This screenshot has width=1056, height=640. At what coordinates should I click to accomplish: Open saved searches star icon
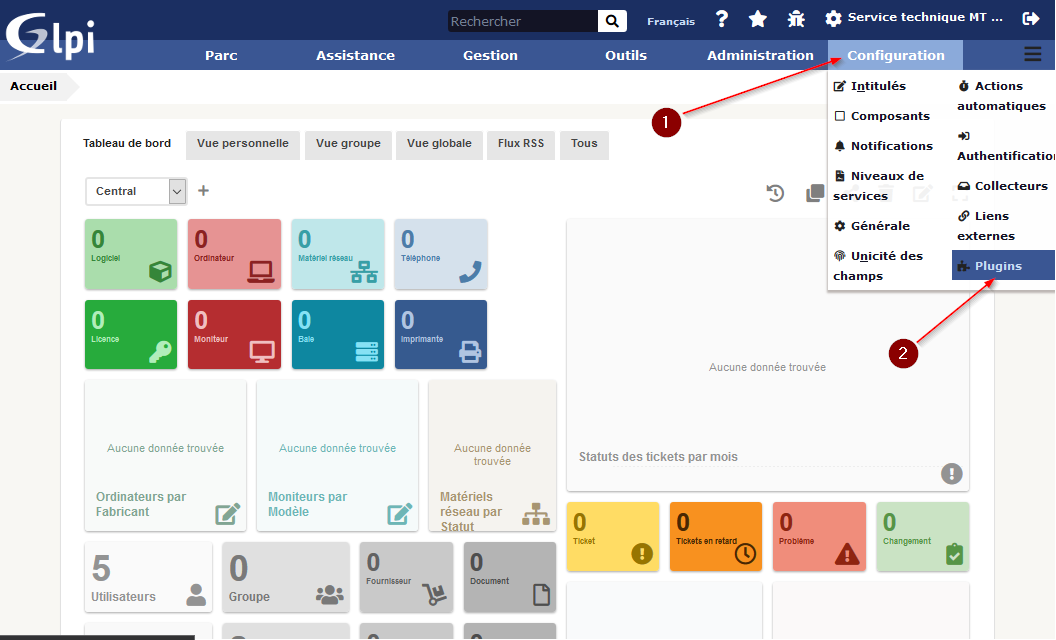pos(758,19)
